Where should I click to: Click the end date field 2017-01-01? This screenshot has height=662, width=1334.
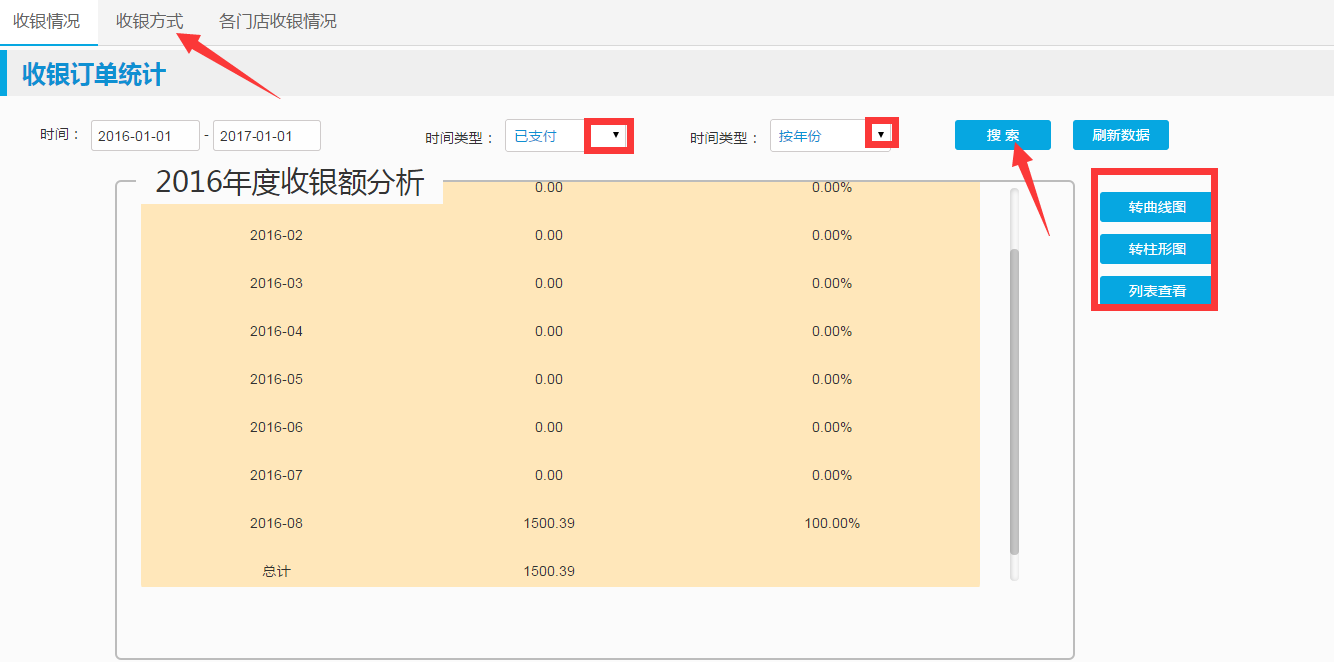pos(266,136)
